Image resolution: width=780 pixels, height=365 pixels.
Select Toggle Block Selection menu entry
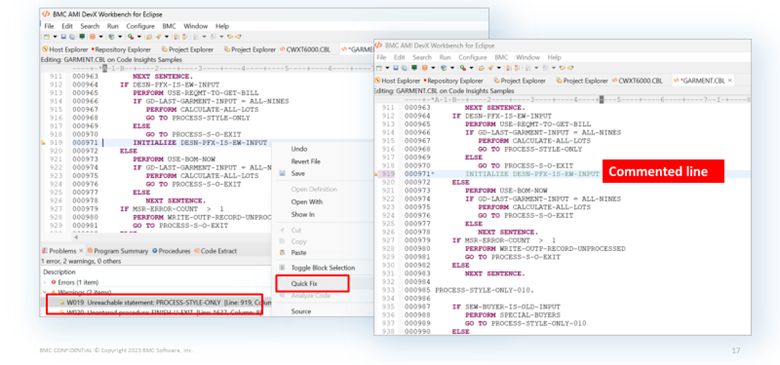click(323, 268)
